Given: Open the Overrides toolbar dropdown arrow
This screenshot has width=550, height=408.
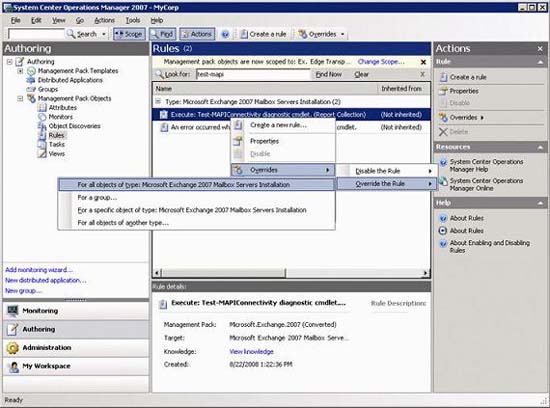Looking at the screenshot, I should (x=342, y=34).
